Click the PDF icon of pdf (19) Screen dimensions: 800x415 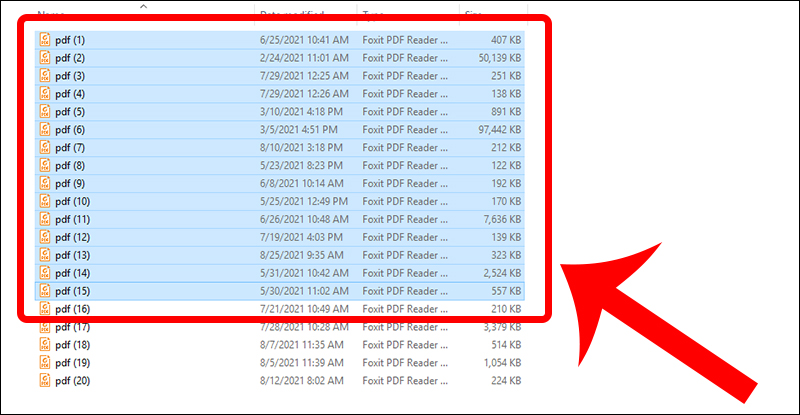tap(45, 362)
